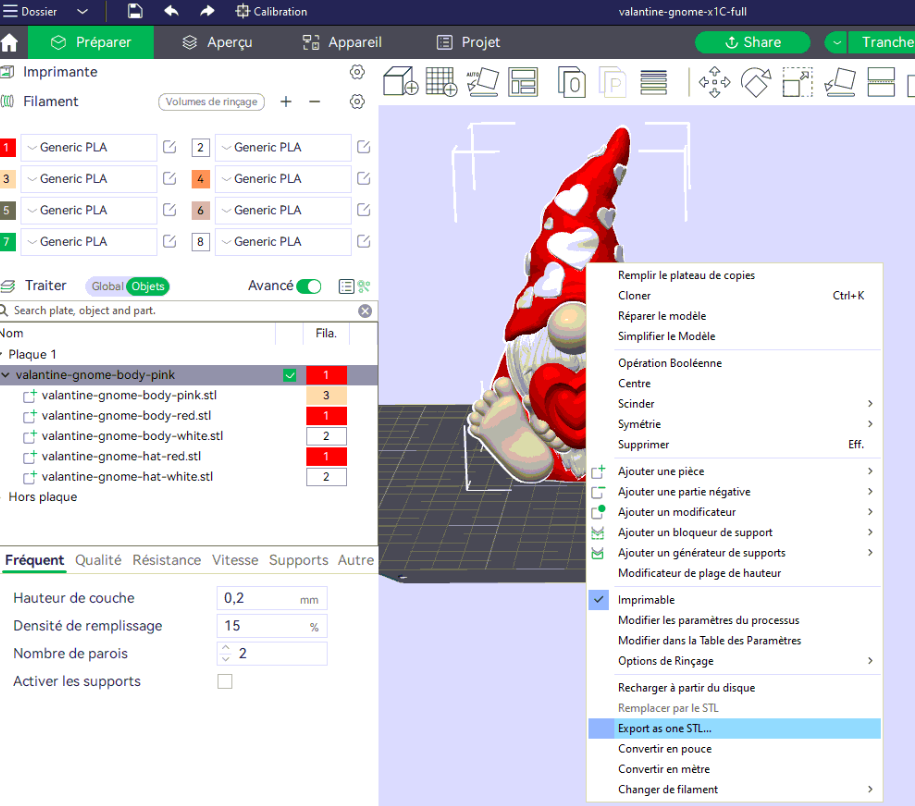This screenshot has height=806, width=915.
Task: Undo the last action
Action: coord(171,11)
